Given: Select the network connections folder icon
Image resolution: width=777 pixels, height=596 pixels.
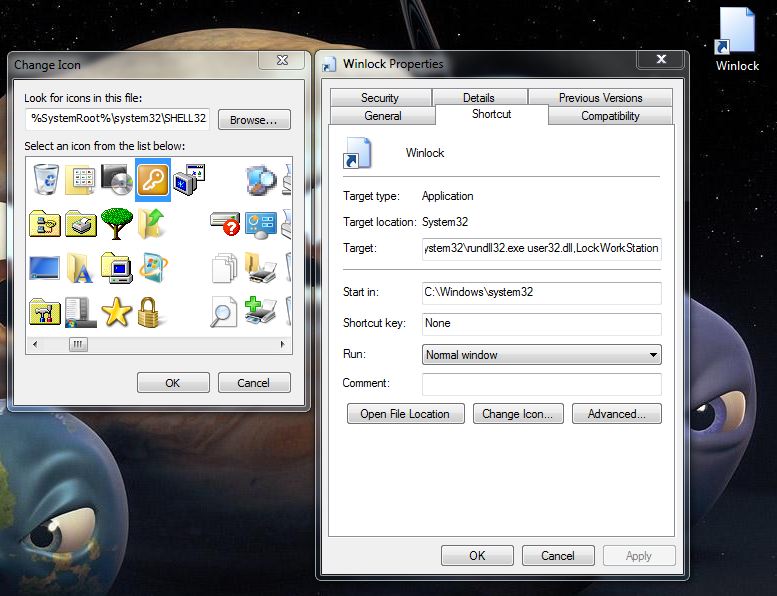Looking at the screenshot, I should (x=45, y=224).
